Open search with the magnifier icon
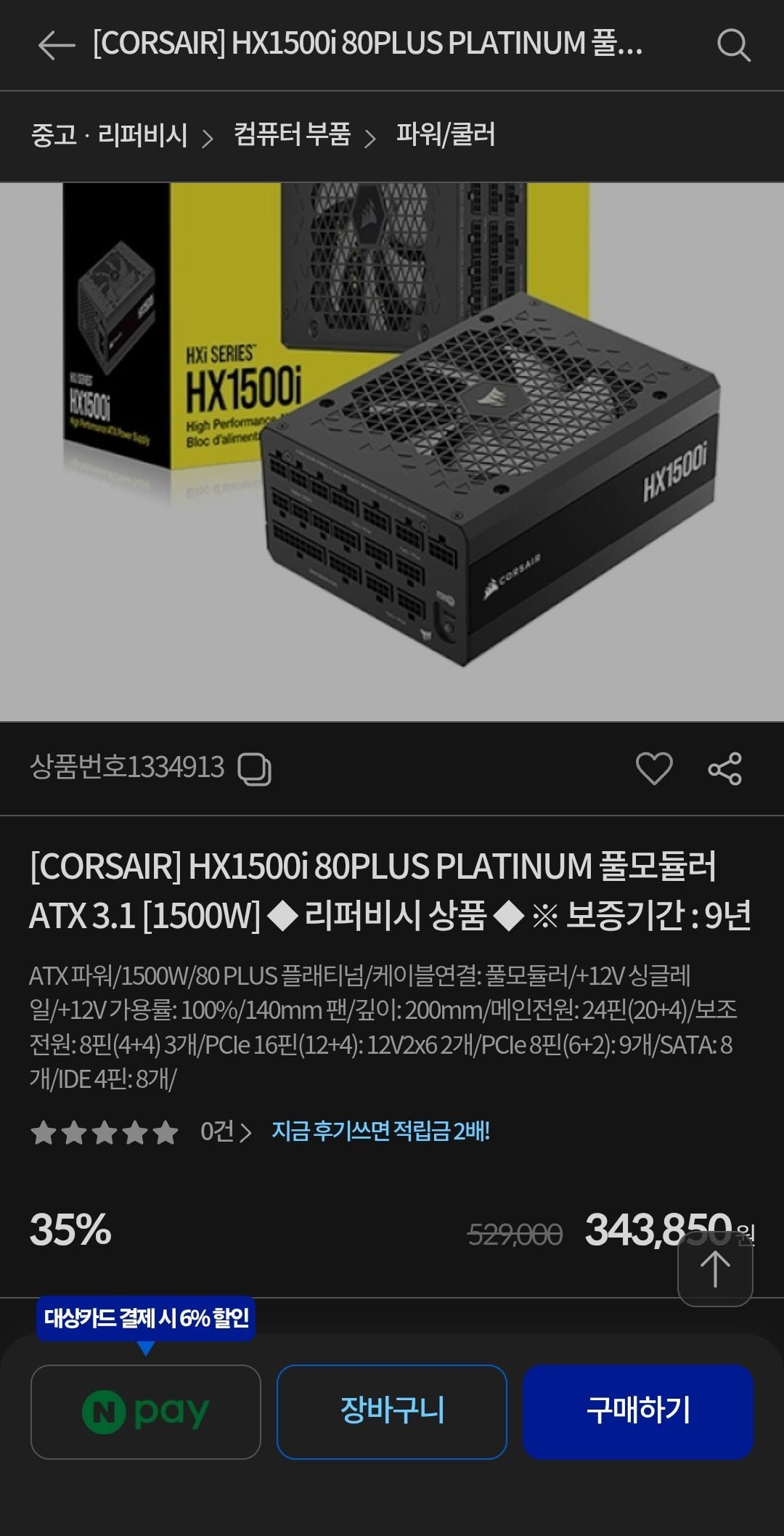784x1536 pixels. (733, 45)
